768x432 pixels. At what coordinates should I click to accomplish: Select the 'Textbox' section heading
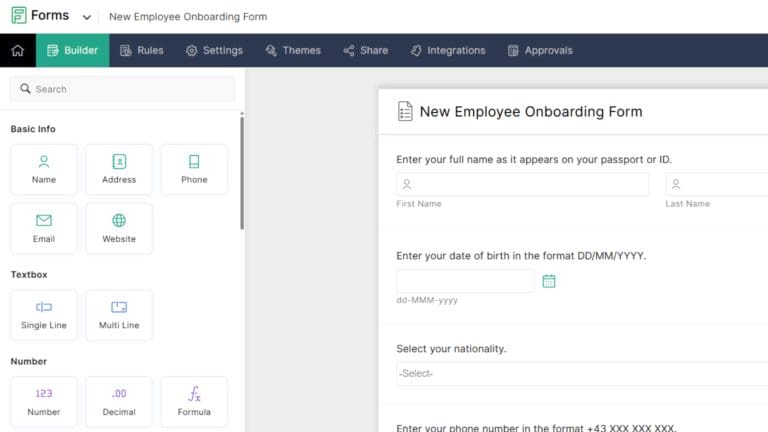click(x=29, y=274)
